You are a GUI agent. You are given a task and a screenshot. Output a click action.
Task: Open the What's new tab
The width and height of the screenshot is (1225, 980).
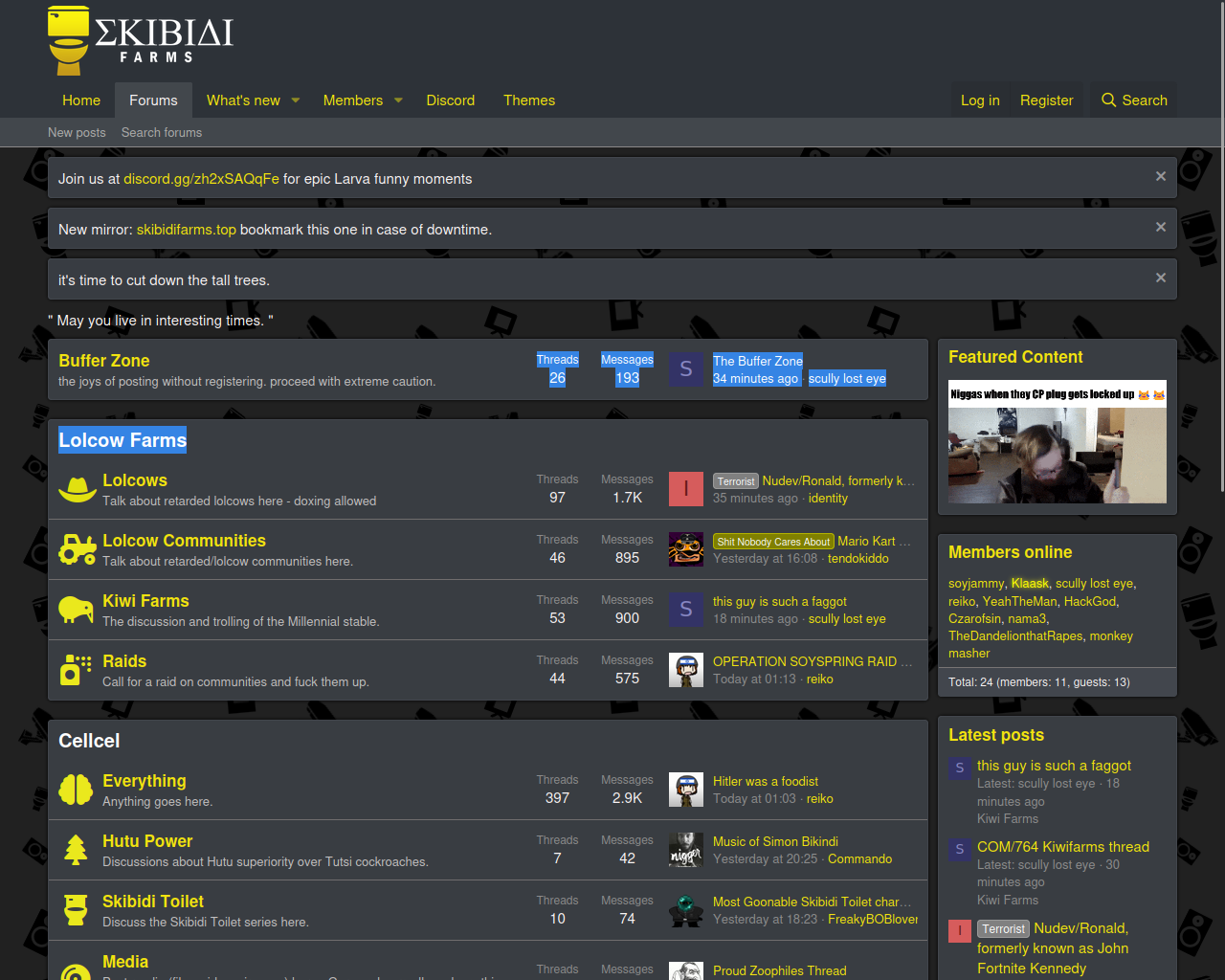coord(243,100)
